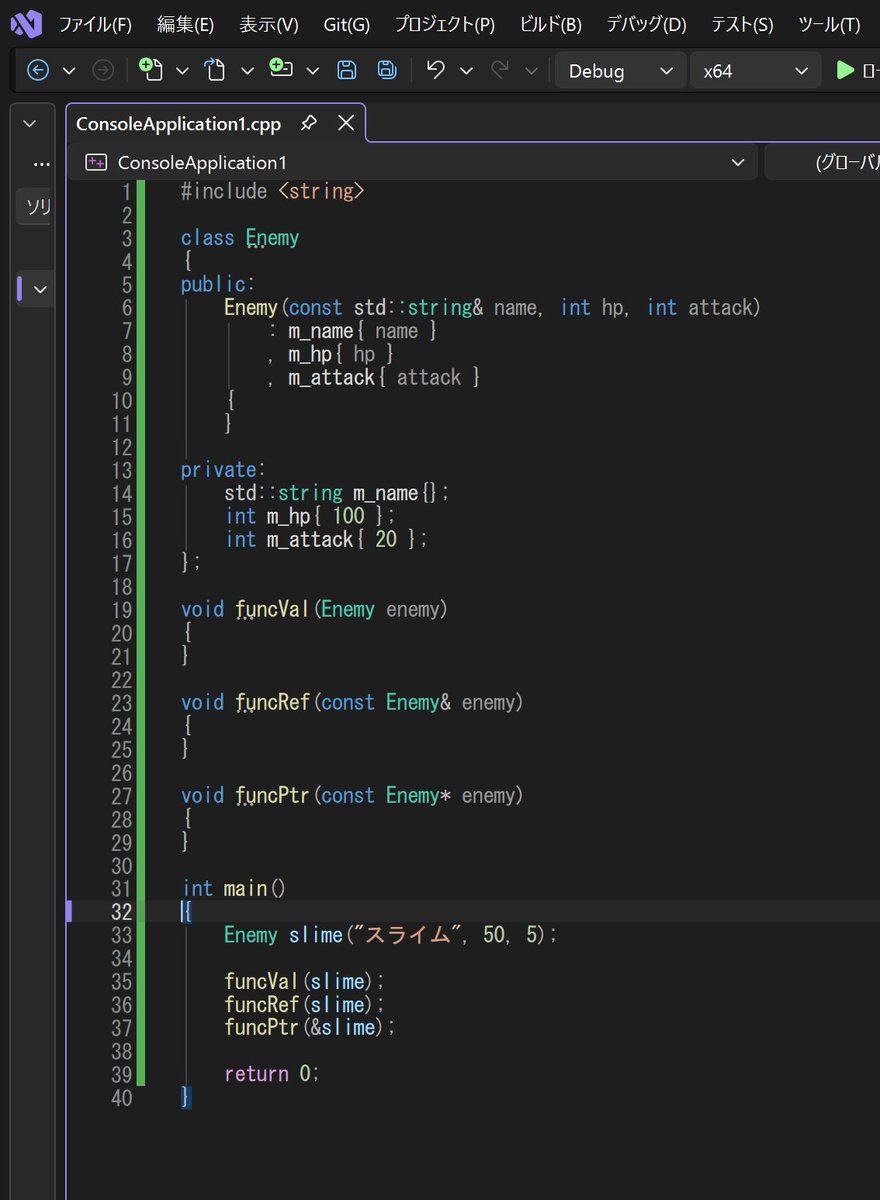This screenshot has width=880, height=1200.
Task: Click the Visual Studio logo icon
Action: [x=27, y=24]
